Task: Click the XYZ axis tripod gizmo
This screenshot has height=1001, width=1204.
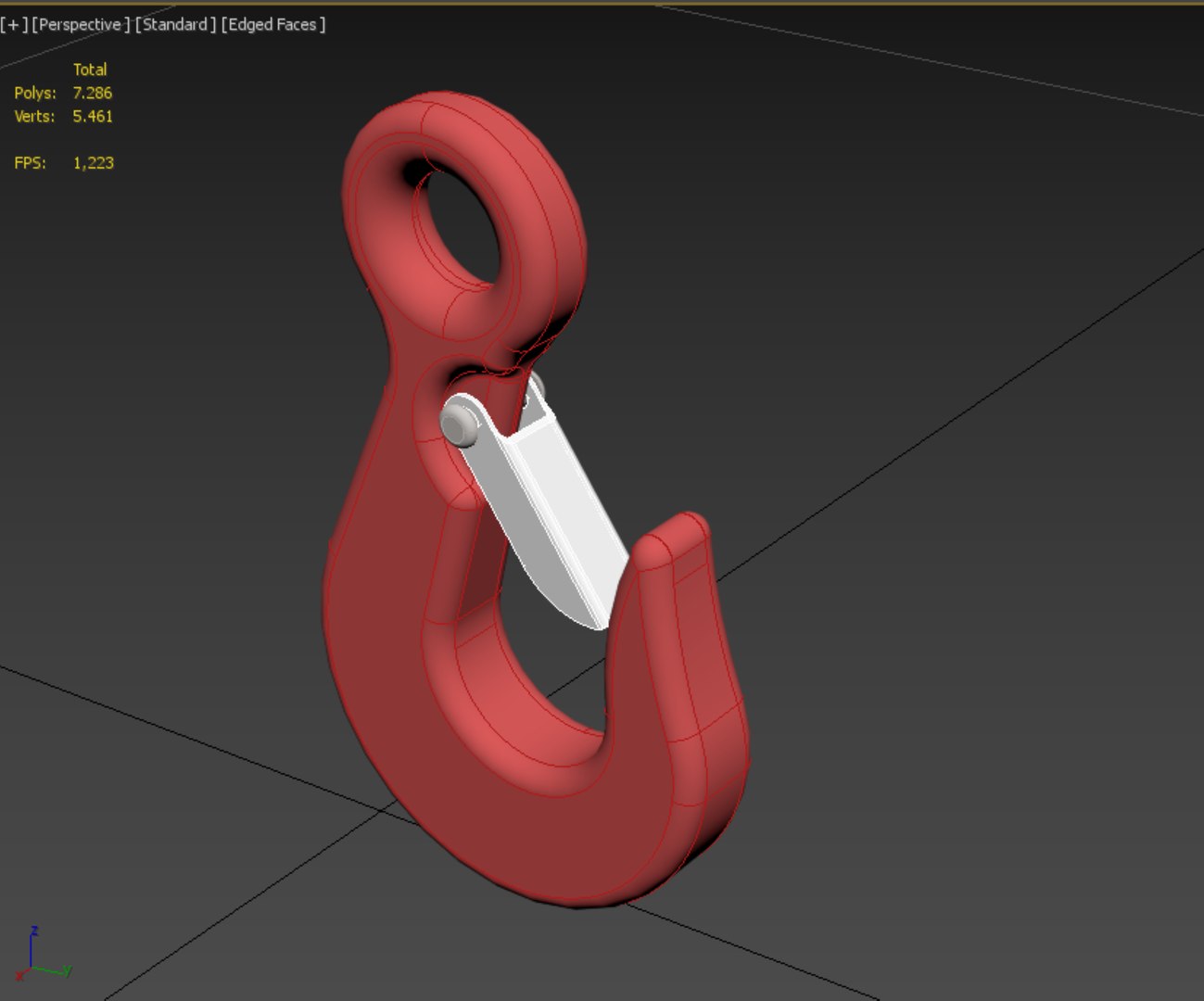Action: tap(42, 955)
